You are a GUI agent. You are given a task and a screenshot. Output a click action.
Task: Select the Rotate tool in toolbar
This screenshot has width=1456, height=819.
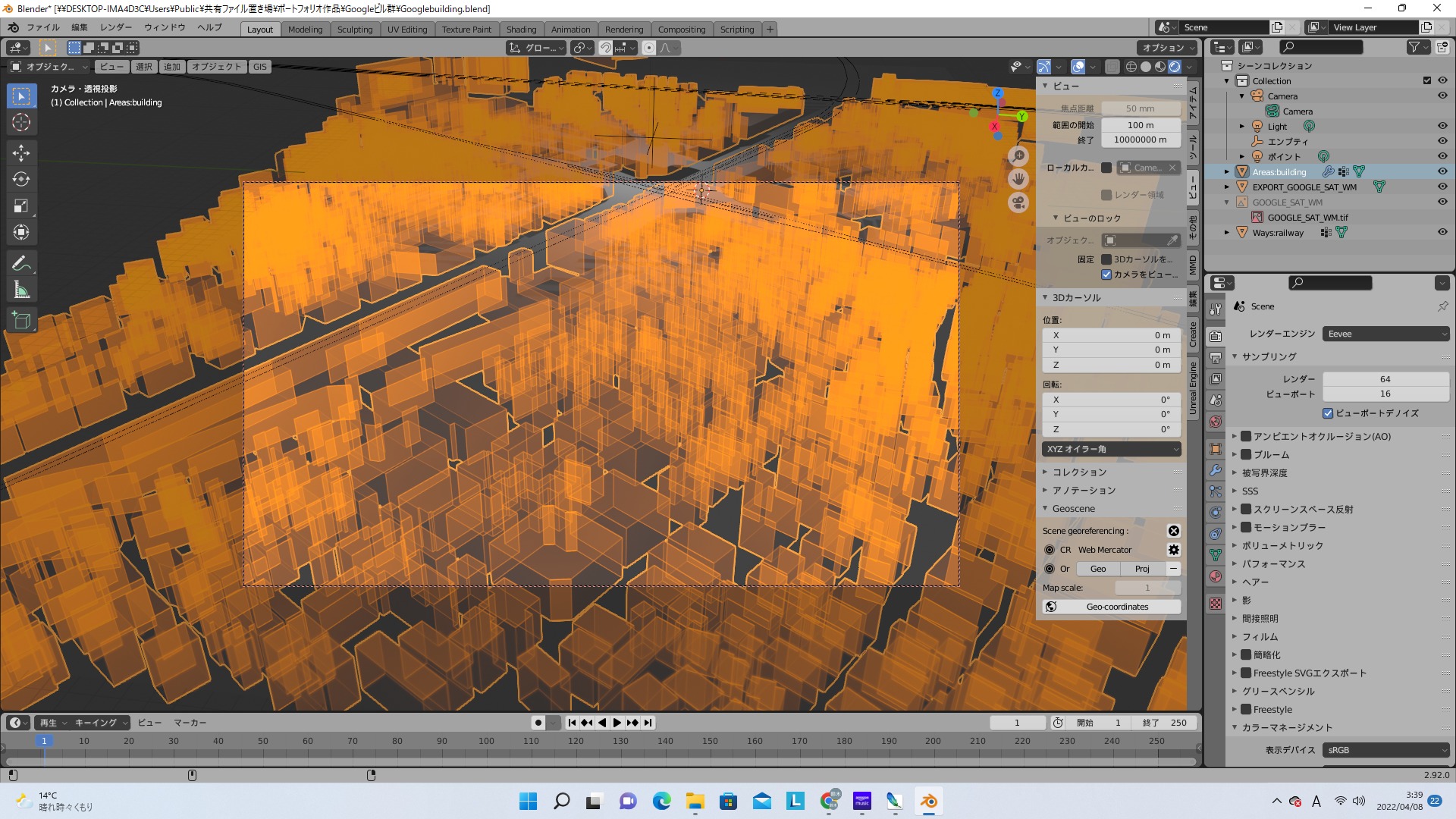(21, 179)
